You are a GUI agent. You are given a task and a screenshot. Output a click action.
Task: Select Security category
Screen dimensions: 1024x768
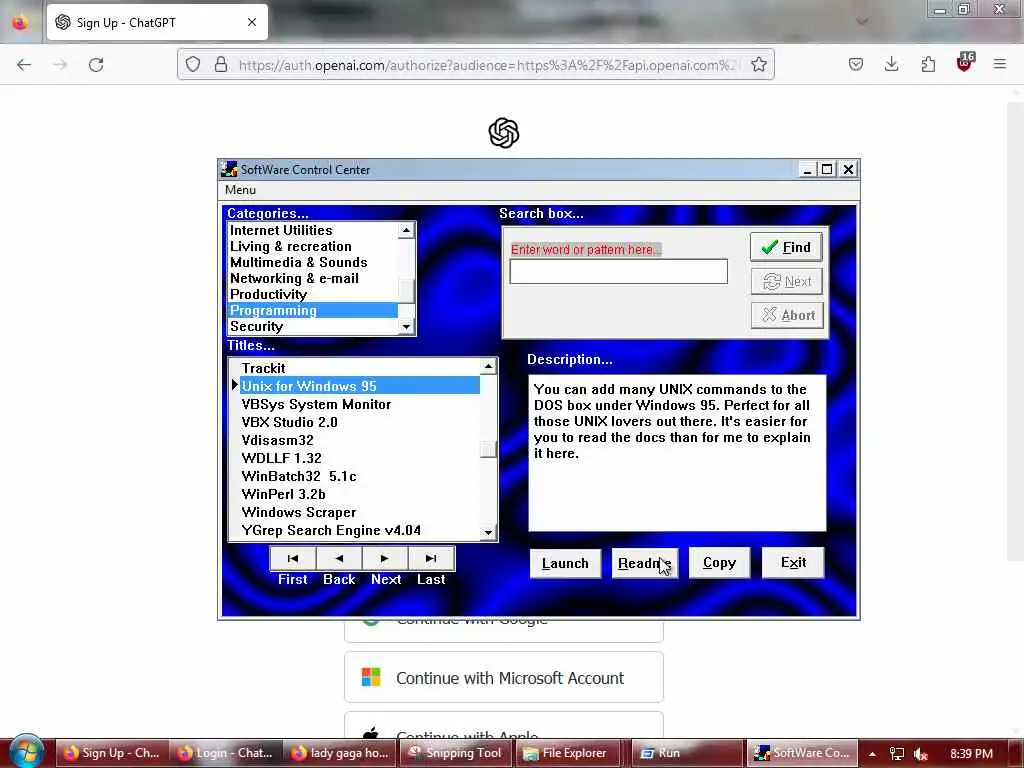pos(312,327)
